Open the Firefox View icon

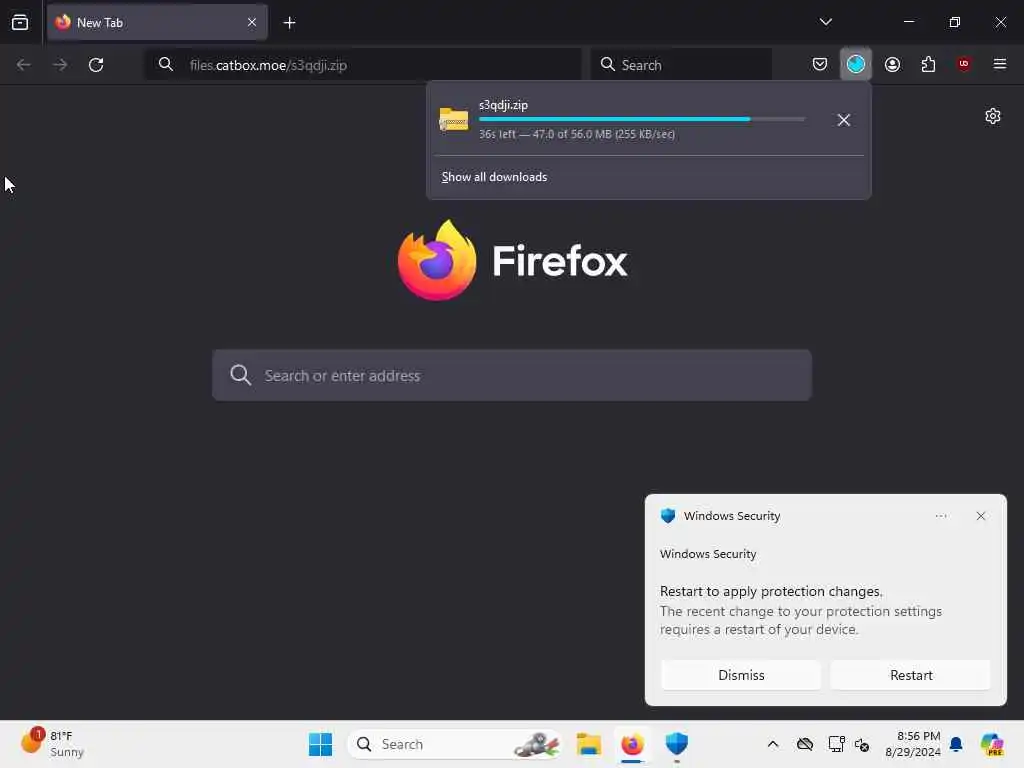20,22
